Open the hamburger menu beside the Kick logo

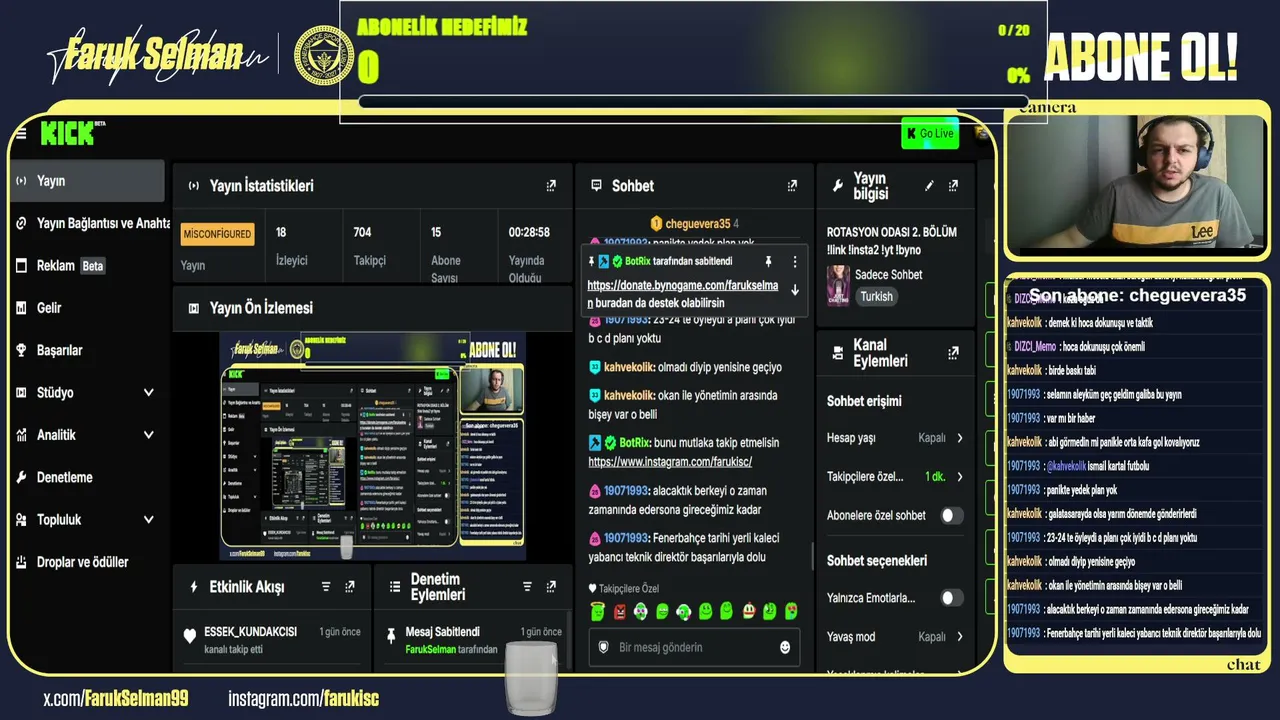coord(20,134)
